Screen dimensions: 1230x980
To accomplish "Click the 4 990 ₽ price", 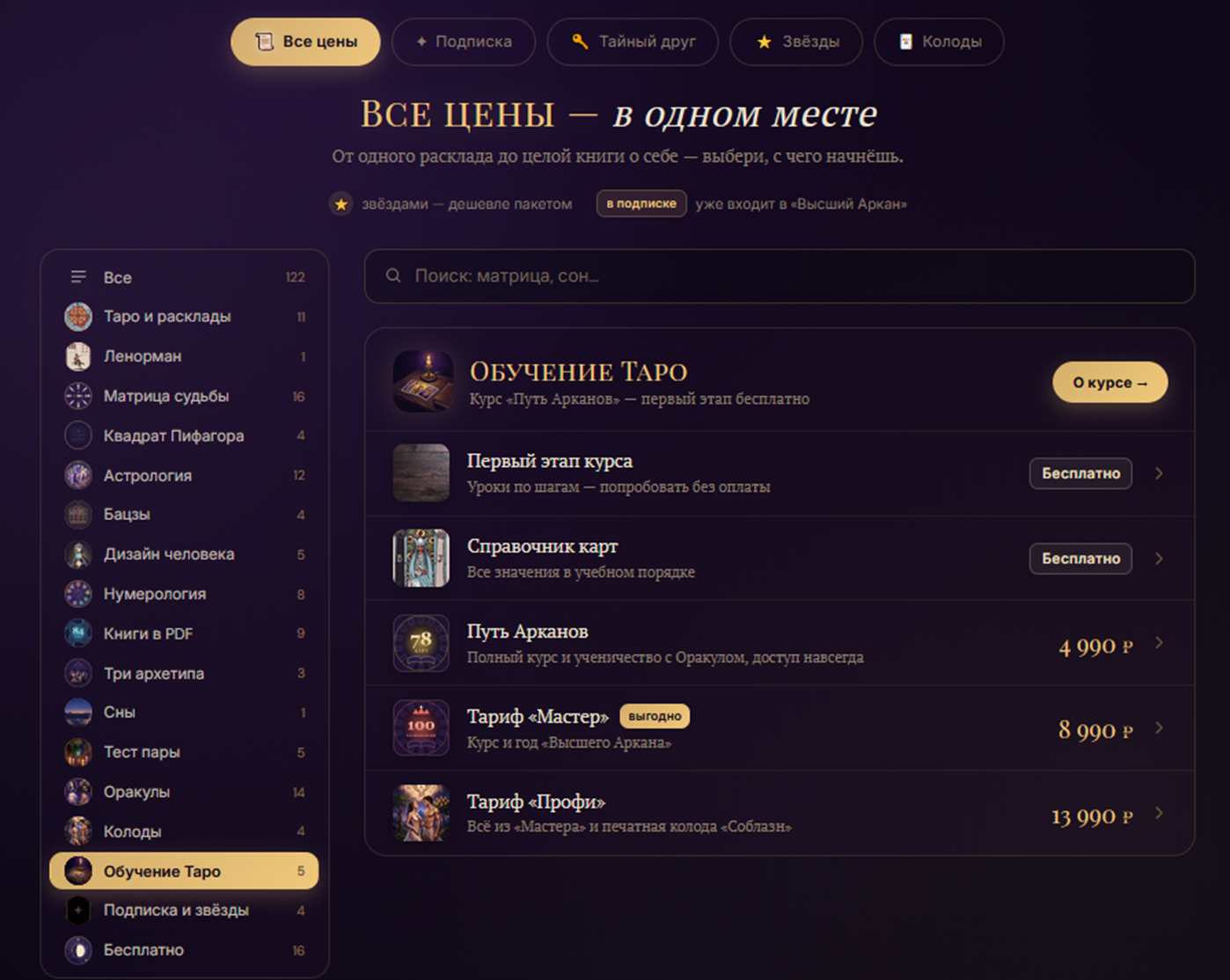I will point(1095,647).
